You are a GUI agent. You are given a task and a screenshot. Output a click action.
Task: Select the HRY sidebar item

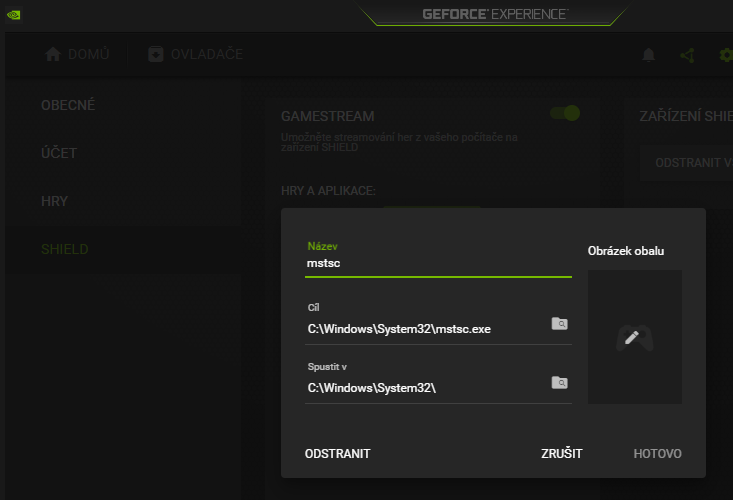(x=55, y=201)
